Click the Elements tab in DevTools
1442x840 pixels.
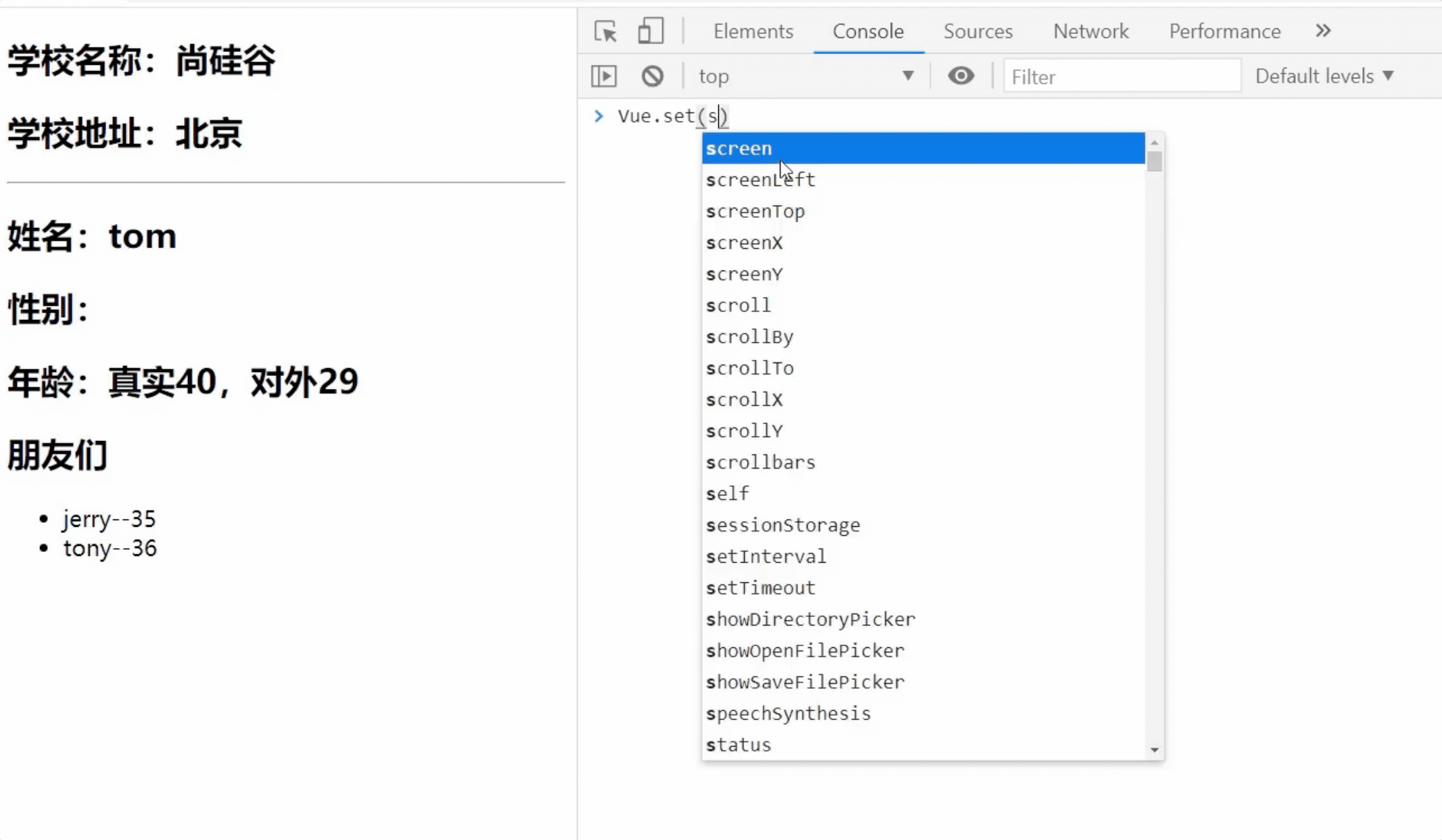click(753, 31)
